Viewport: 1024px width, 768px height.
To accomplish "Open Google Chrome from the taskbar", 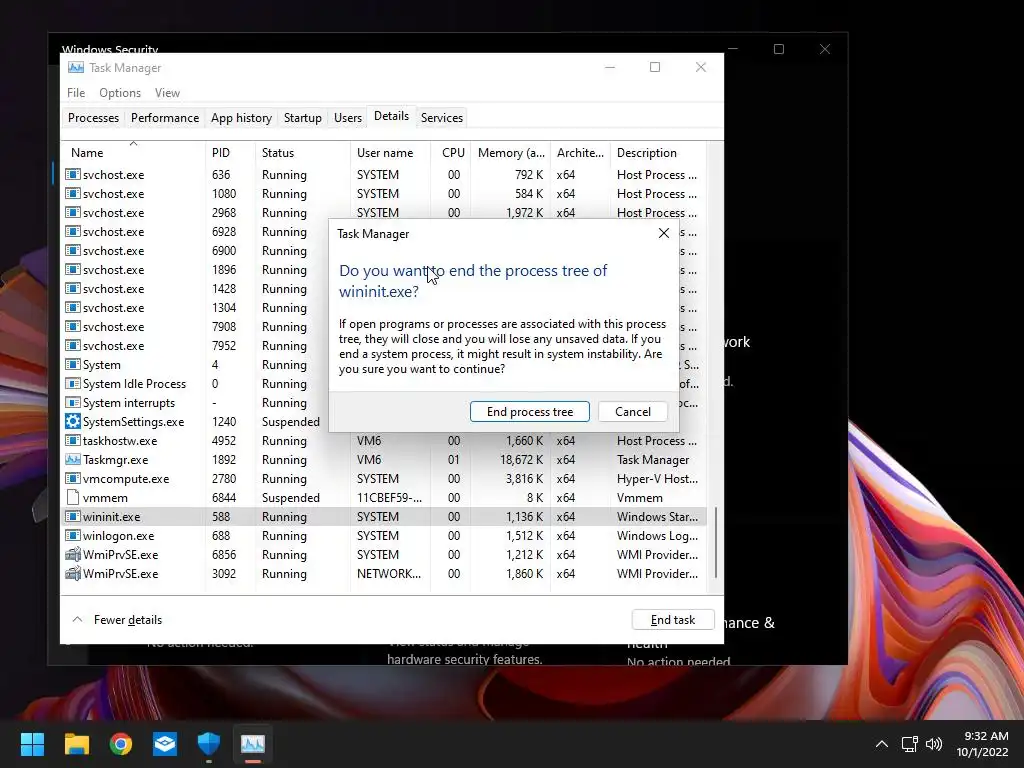I will point(121,743).
